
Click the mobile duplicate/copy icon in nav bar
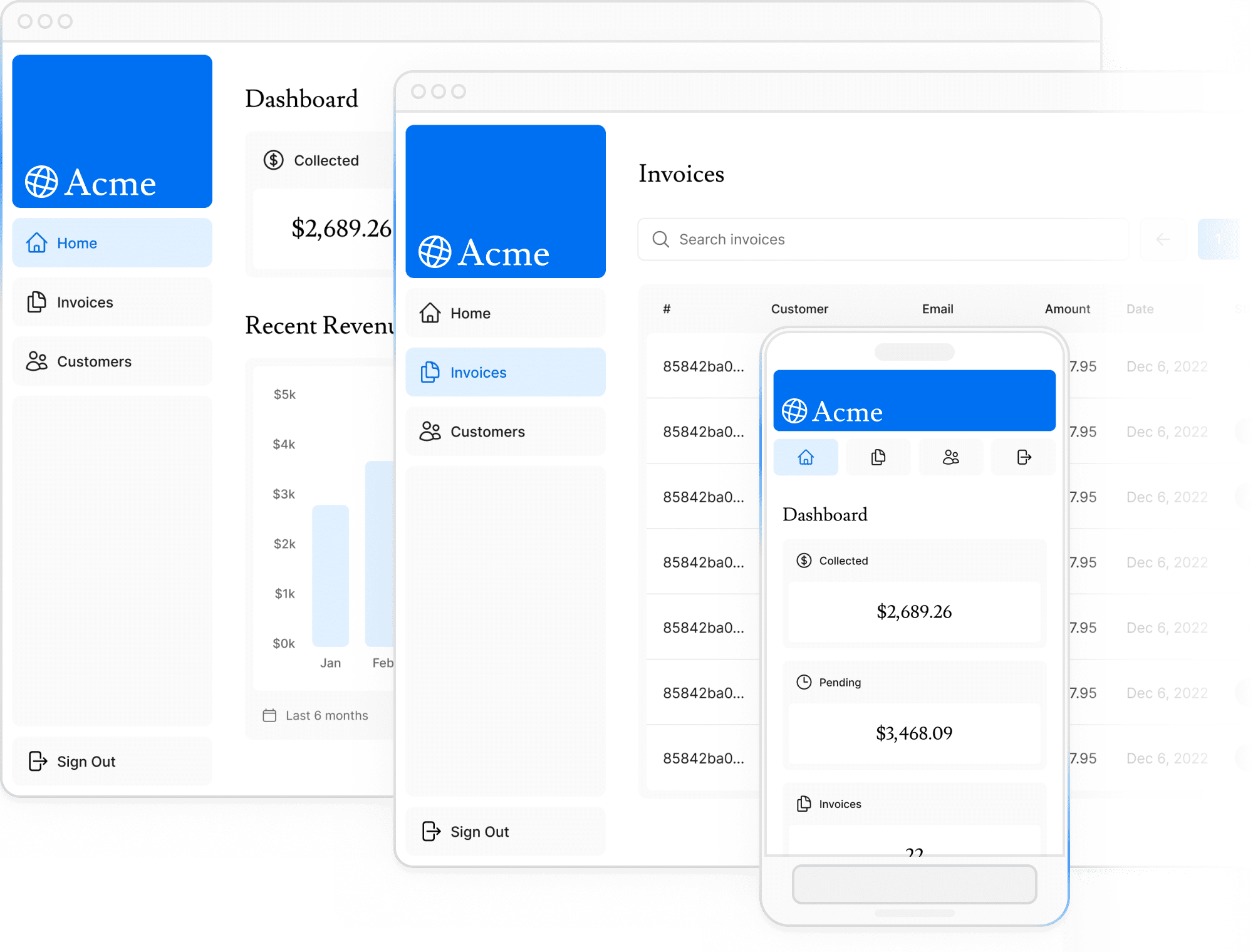pyautogui.click(x=878, y=457)
